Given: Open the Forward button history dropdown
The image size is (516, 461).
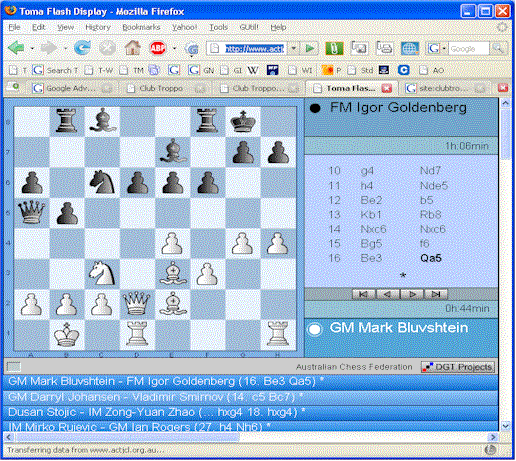Looking at the screenshot, I should (65, 49).
